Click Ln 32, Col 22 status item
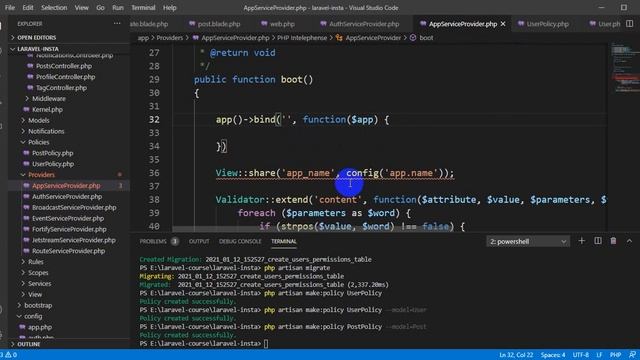 516,355
